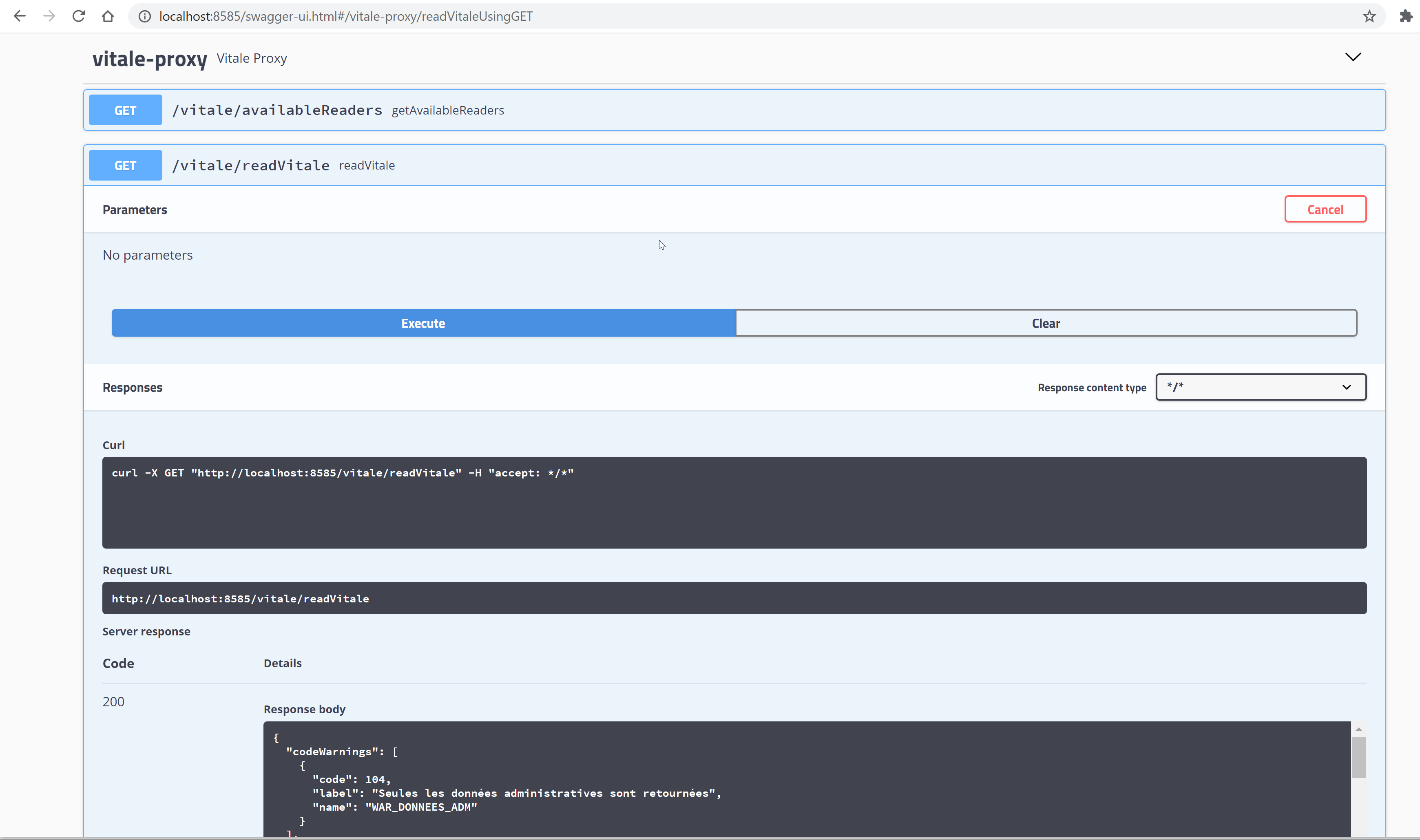1420x840 pixels.
Task: Open the extensions puzzle icon
Action: click(1407, 16)
